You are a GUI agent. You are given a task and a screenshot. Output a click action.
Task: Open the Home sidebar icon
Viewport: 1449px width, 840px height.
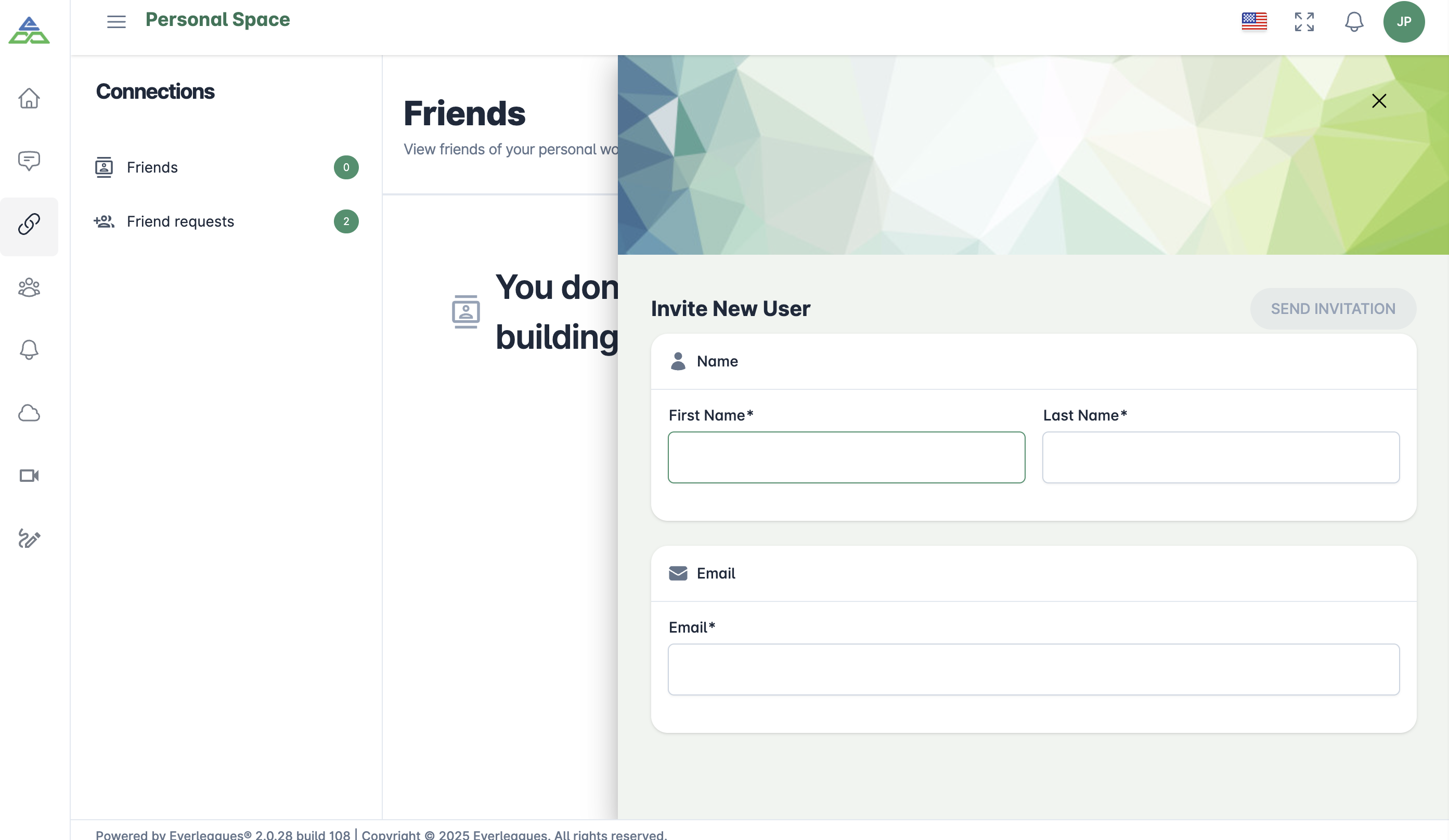[x=29, y=98]
